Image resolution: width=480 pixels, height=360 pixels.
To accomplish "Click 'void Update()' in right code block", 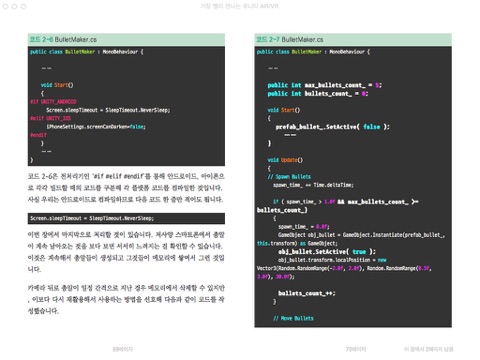I will [285, 160].
